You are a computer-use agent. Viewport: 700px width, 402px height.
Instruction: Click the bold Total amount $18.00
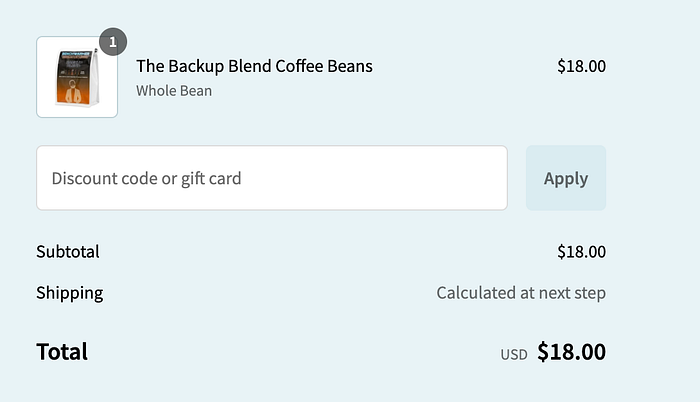click(571, 352)
